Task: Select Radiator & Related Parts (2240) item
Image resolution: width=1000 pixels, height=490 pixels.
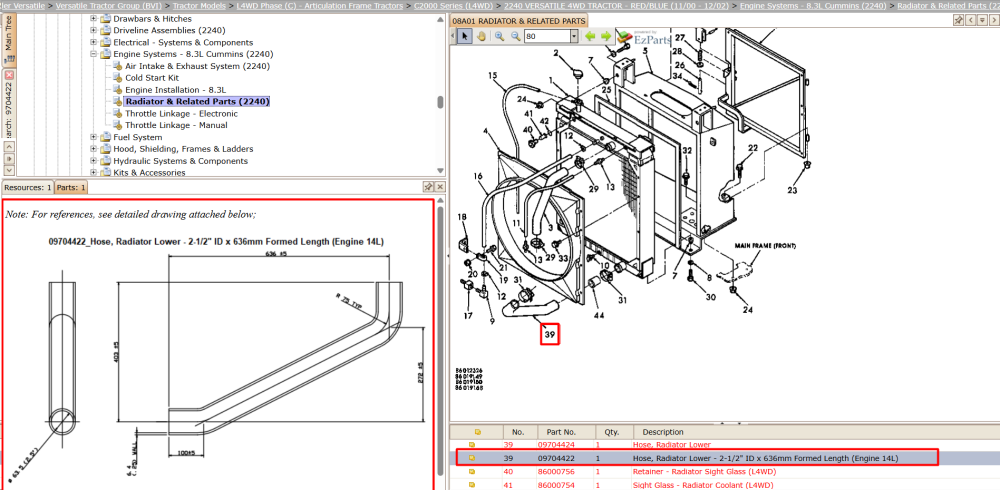Action: [198, 101]
